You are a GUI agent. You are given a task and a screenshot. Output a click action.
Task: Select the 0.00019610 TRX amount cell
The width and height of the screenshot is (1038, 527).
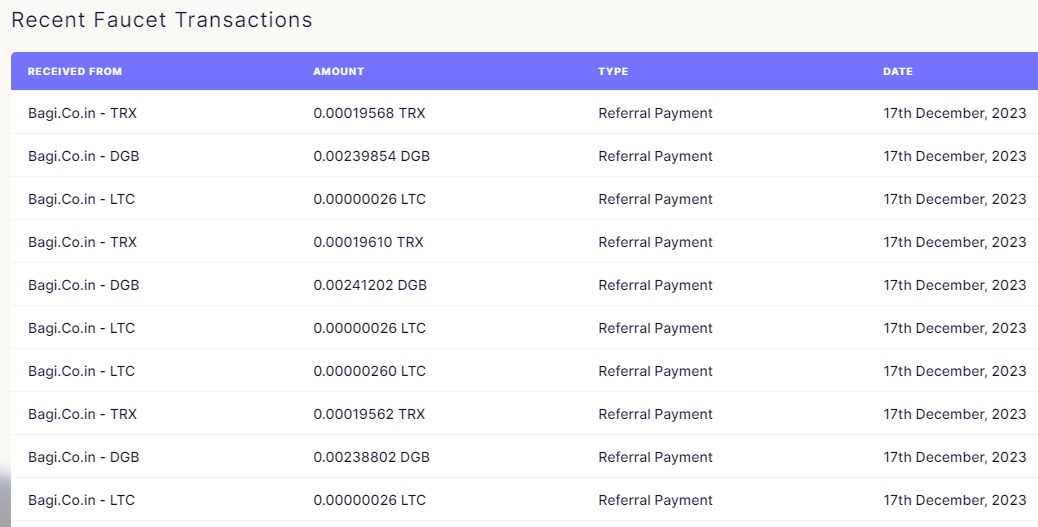click(x=368, y=242)
